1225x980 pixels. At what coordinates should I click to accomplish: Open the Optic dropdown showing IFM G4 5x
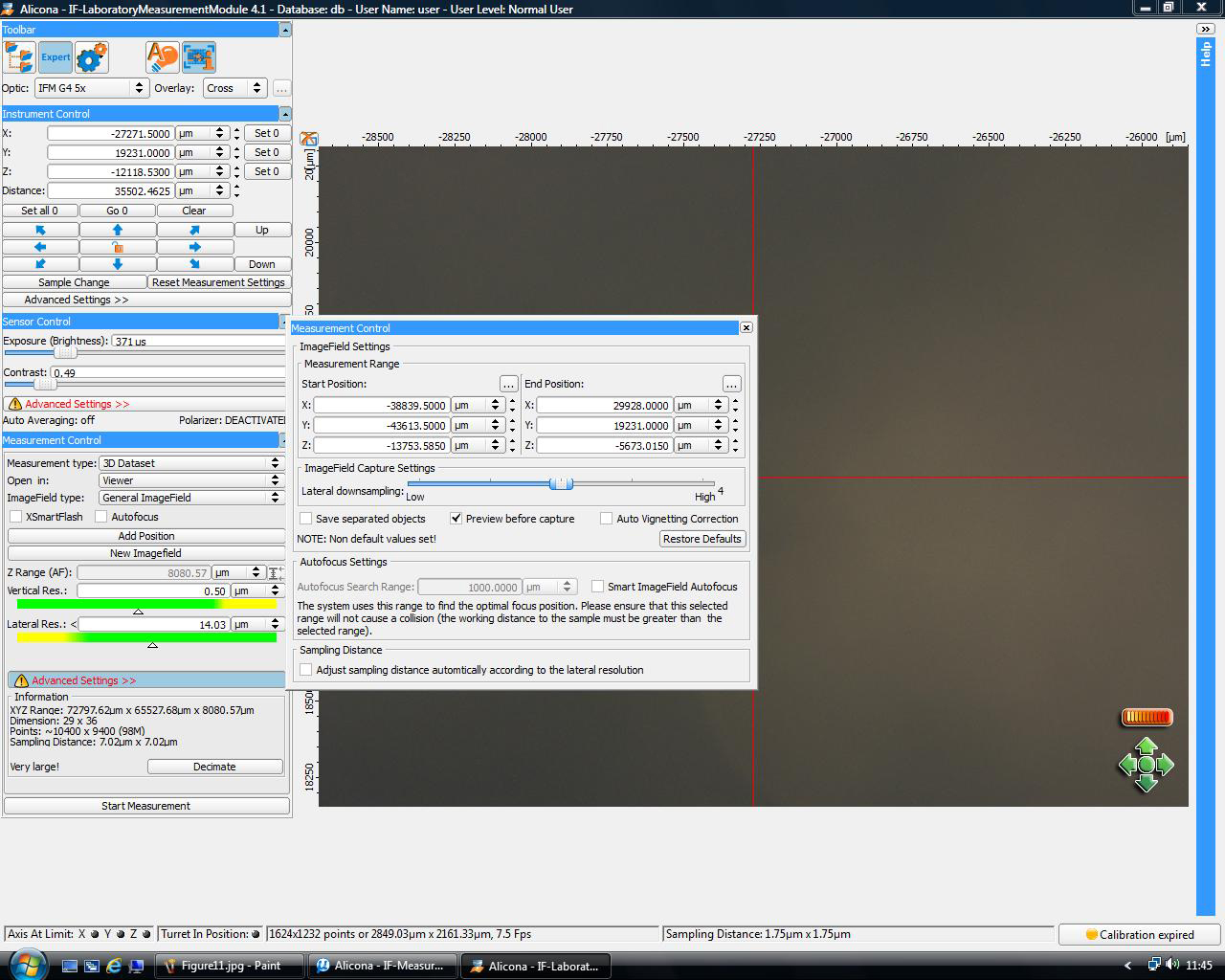(x=91, y=88)
